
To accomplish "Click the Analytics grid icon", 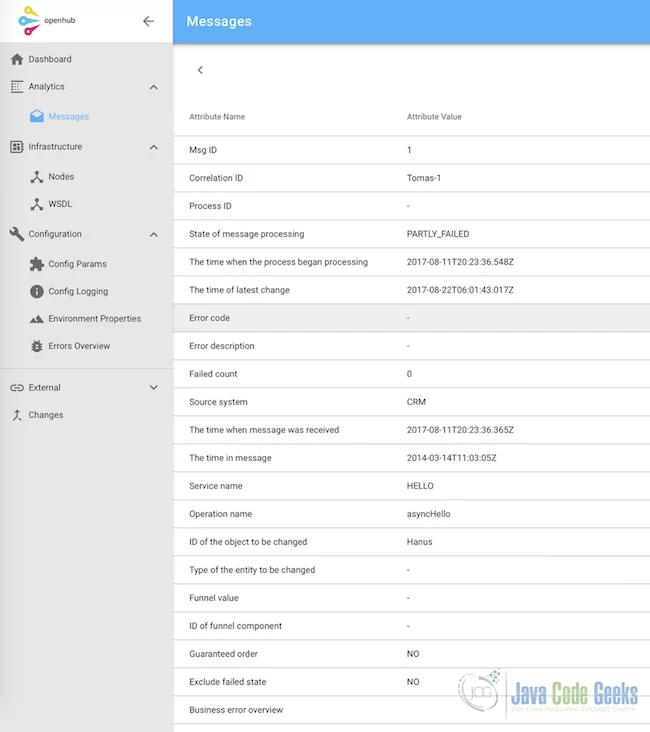I will (x=17, y=87).
